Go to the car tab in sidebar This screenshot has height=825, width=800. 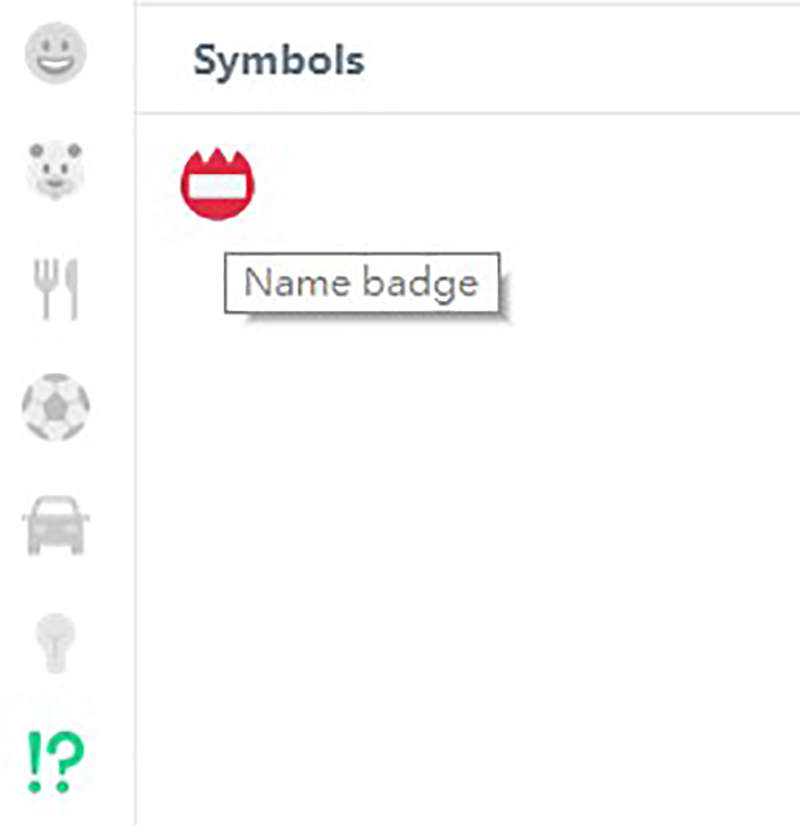coord(56,524)
